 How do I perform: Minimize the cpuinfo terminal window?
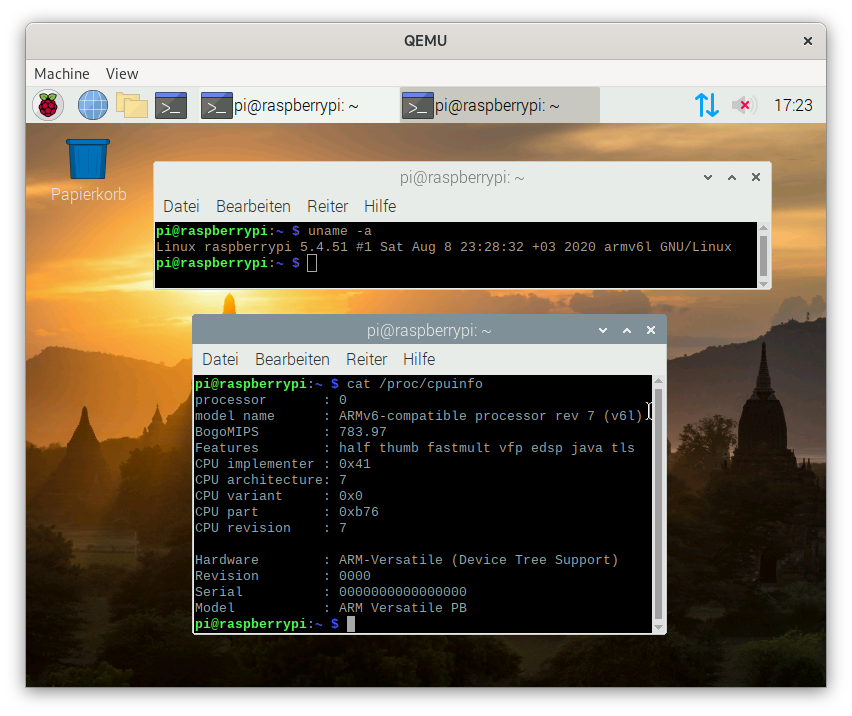(x=603, y=330)
